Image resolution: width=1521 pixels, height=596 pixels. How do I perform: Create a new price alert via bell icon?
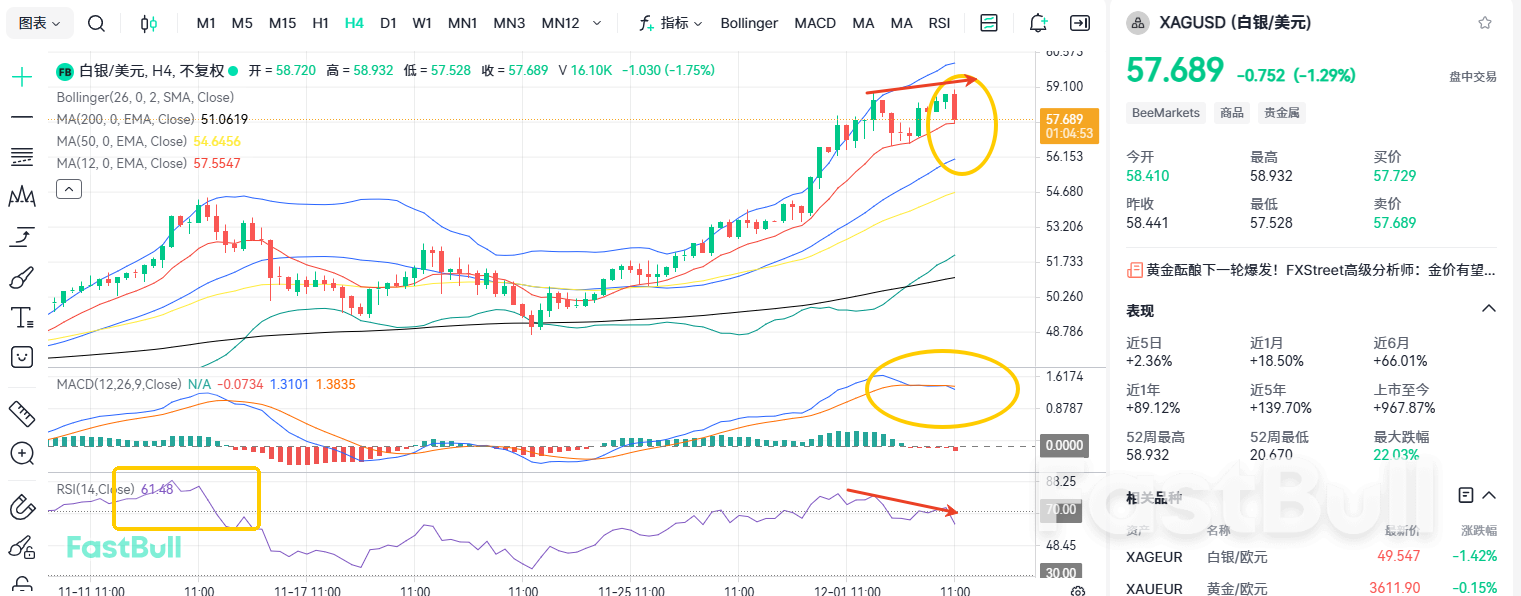(x=1037, y=22)
